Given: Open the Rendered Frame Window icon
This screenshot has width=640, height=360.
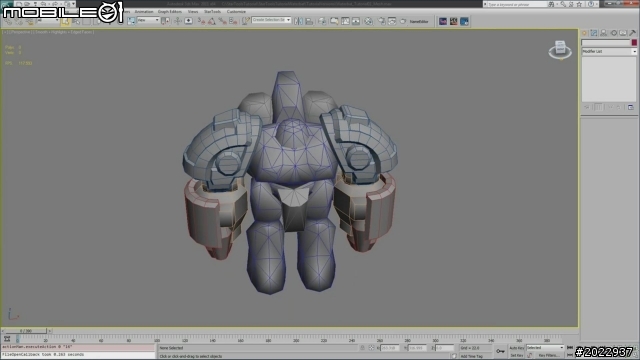Looking at the screenshot, I should tap(392, 21).
